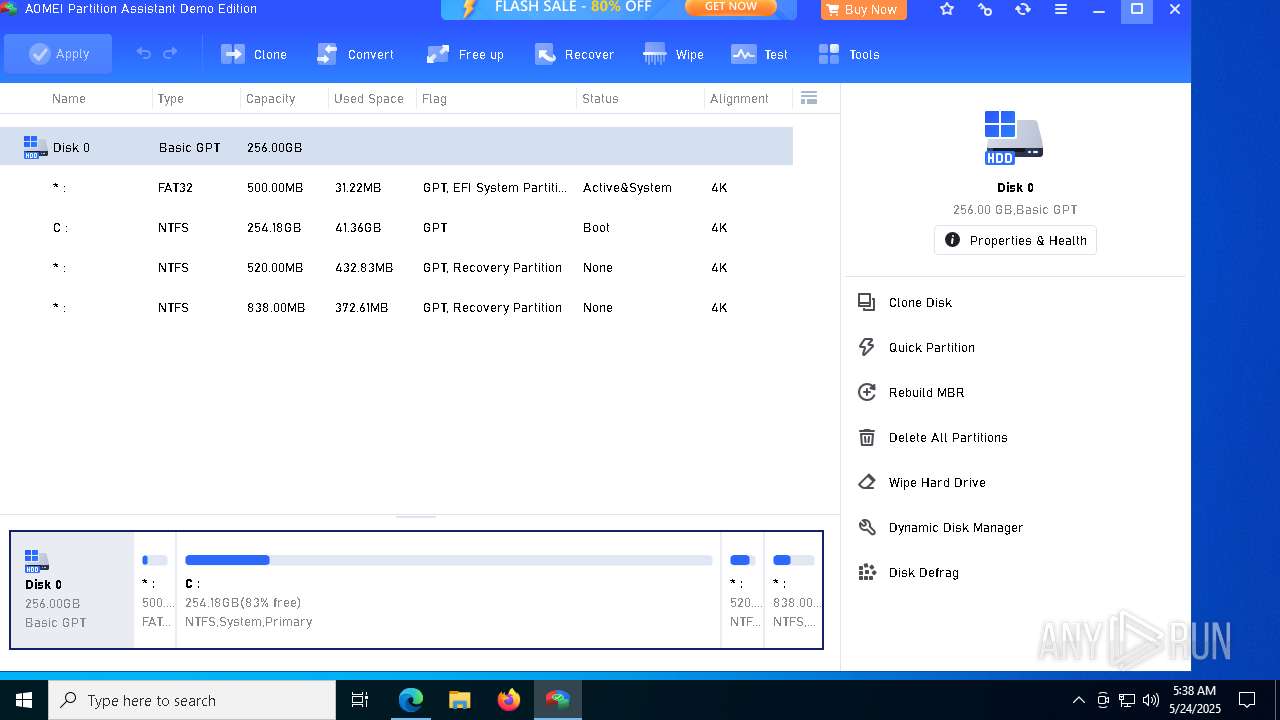Open the Wipe toolbar menu

pyautogui.click(x=674, y=54)
